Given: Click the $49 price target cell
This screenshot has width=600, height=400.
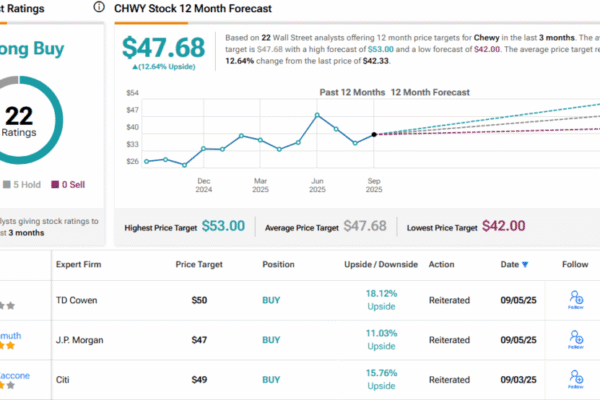Looking at the screenshot, I should coord(199,380).
